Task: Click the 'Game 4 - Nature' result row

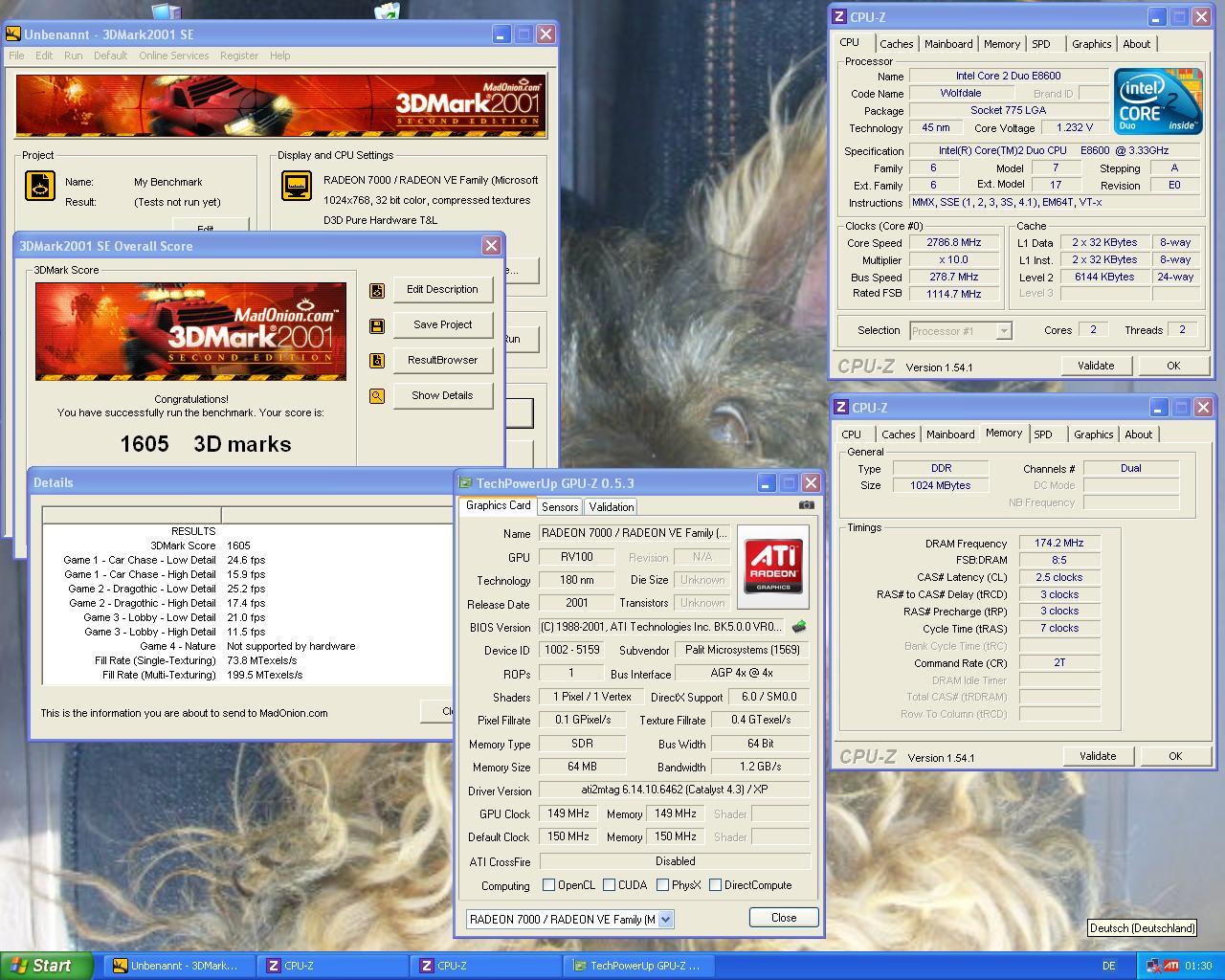Action: pyautogui.click(x=247, y=646)
